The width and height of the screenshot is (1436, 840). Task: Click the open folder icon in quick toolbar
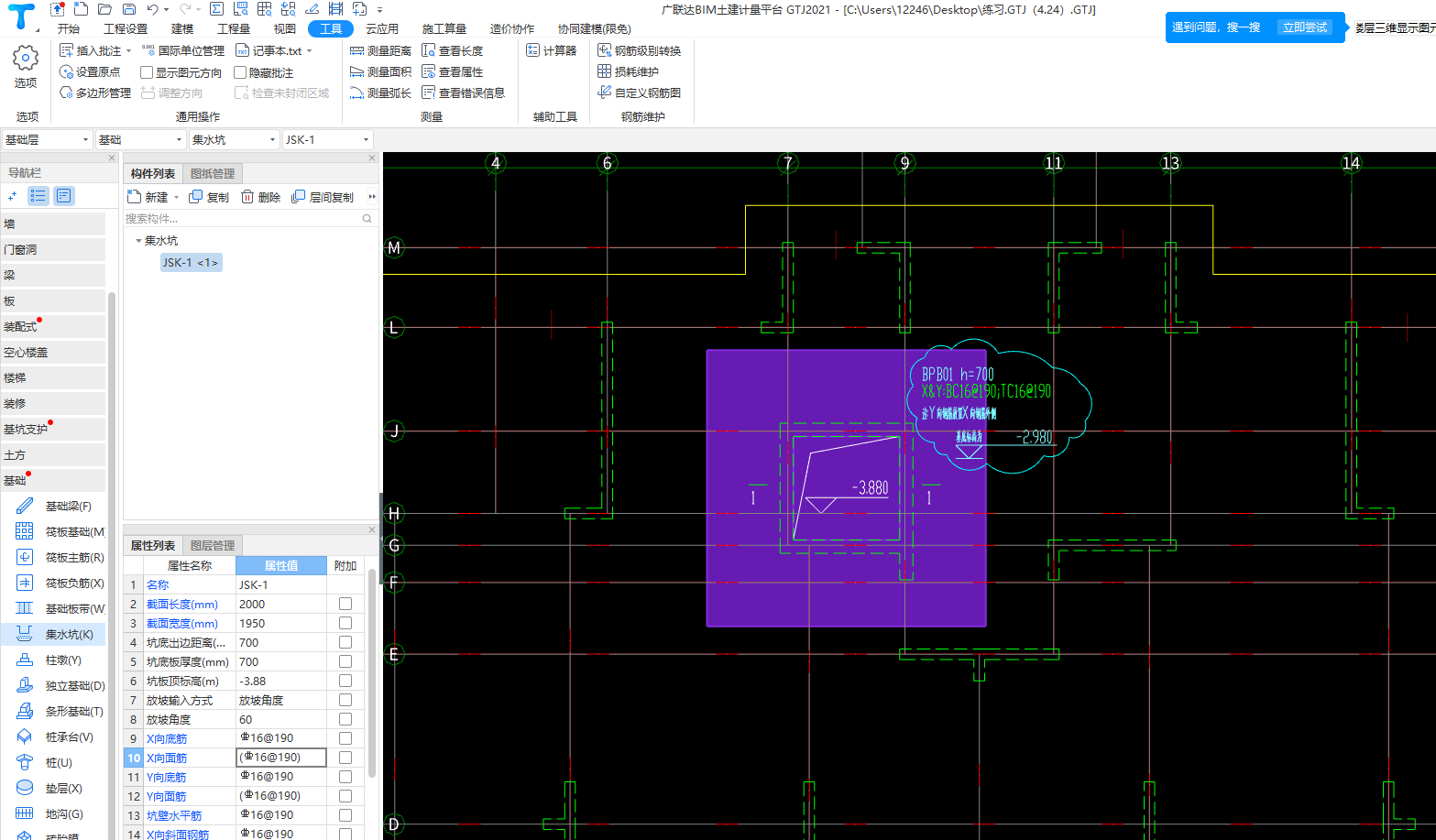104,9
